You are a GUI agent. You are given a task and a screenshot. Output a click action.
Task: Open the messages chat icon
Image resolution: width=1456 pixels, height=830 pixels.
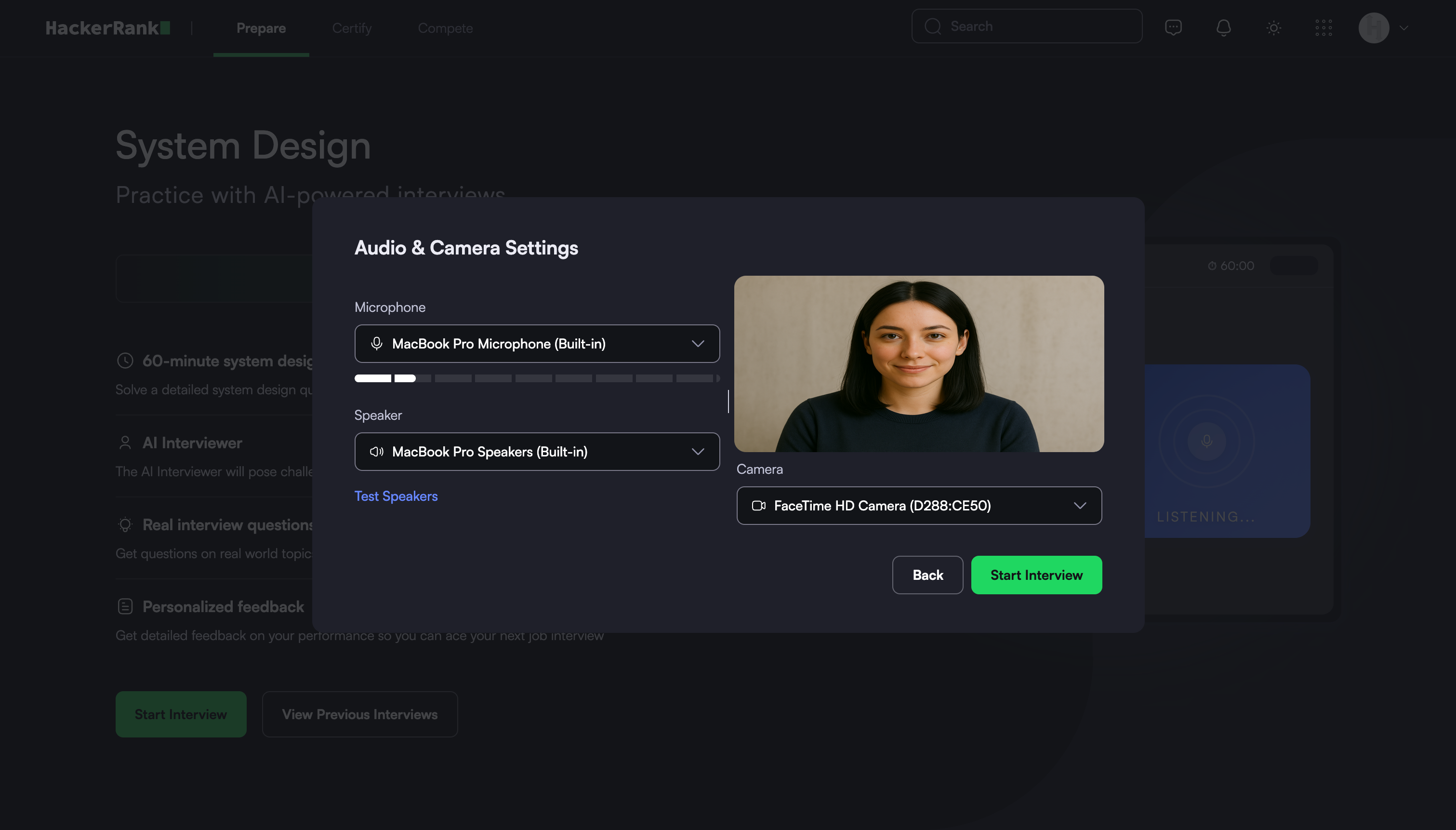pyautogui.click(x=1173, y=27)
